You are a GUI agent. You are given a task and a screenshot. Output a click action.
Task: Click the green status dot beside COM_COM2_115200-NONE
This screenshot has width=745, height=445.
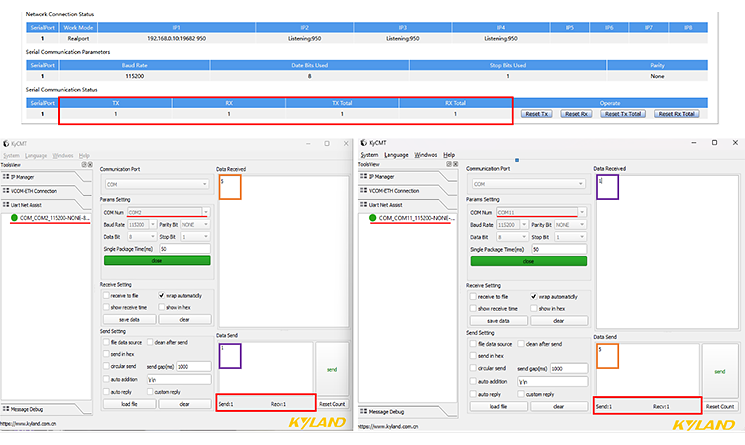(14, 218)
